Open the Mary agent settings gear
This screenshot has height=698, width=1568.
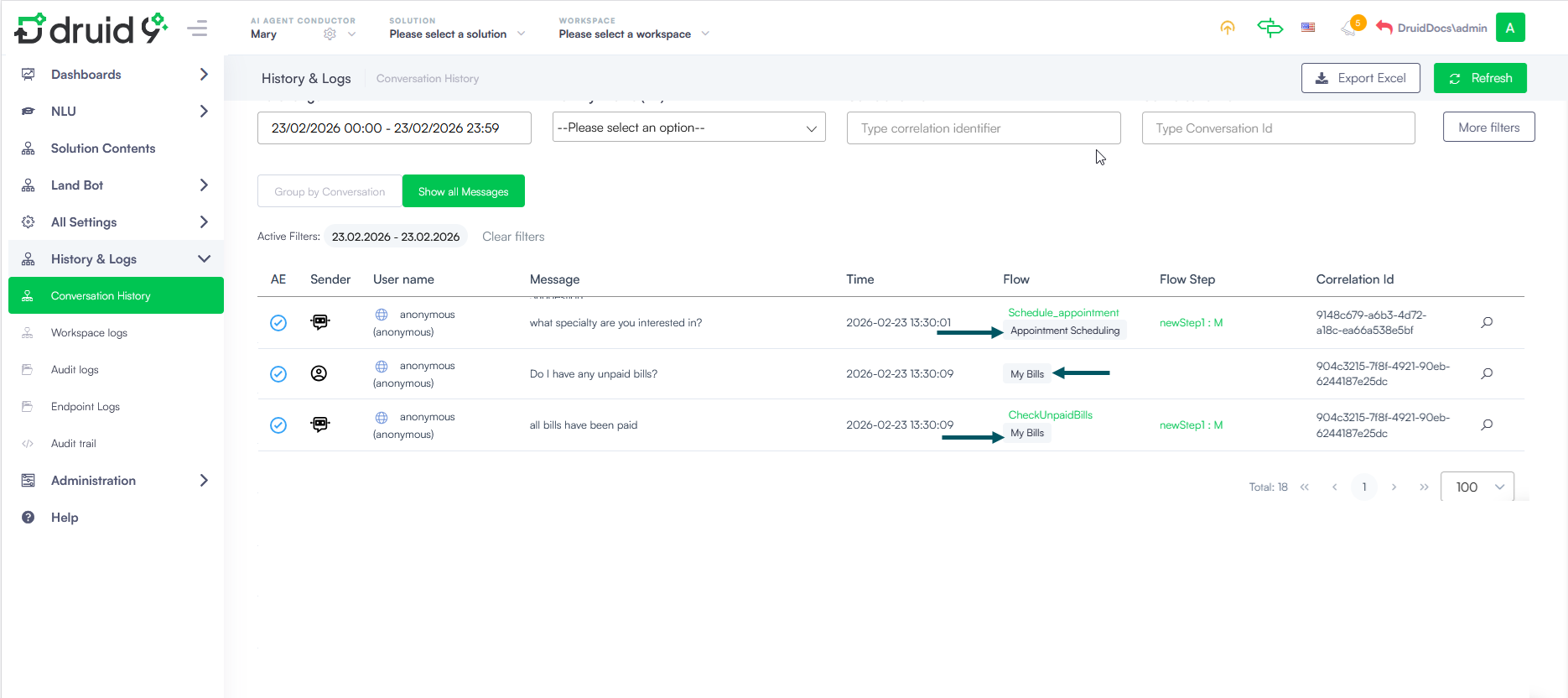click(x=330, y=34)
